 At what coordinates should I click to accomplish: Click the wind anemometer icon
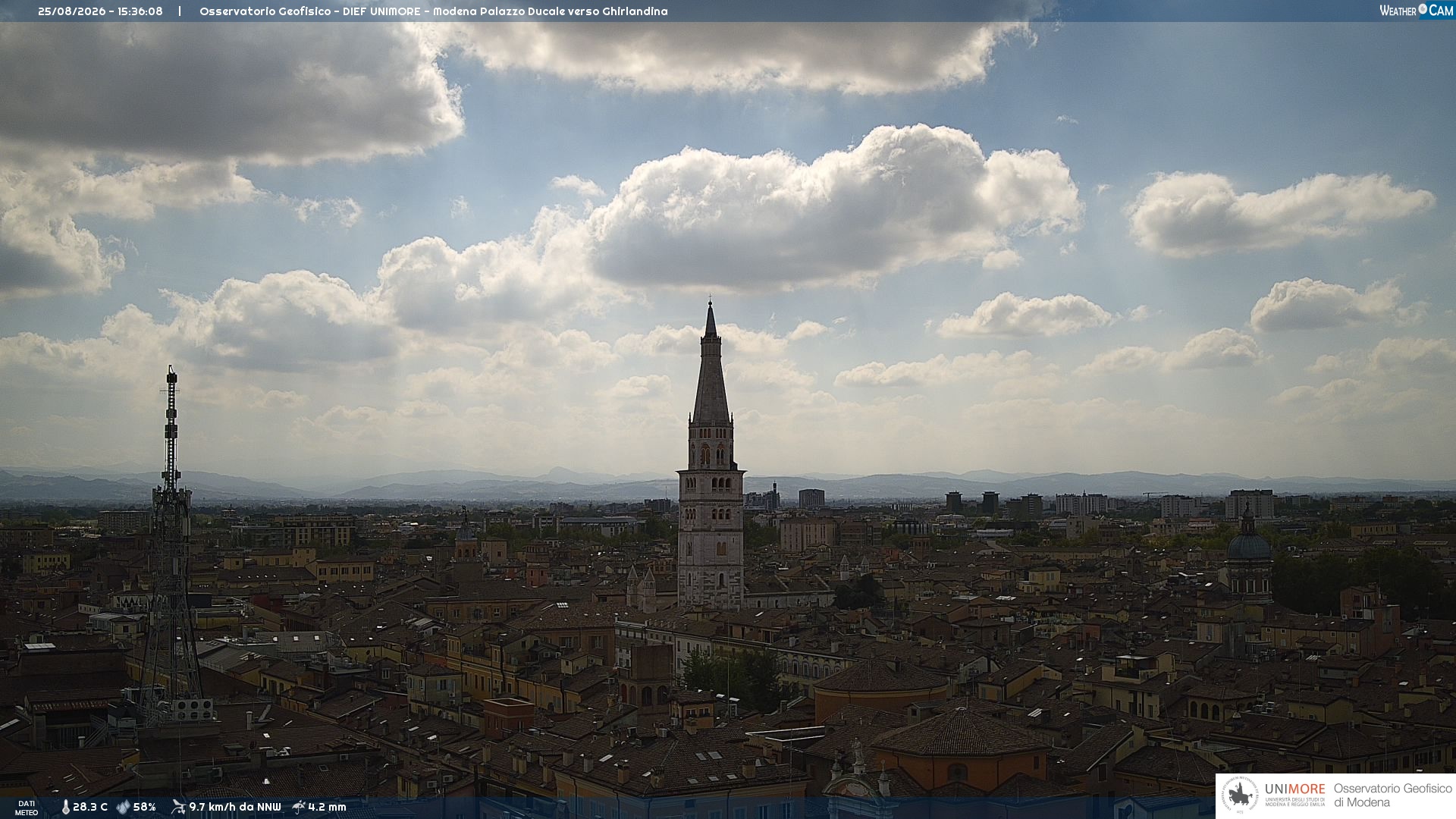(178, 807)
